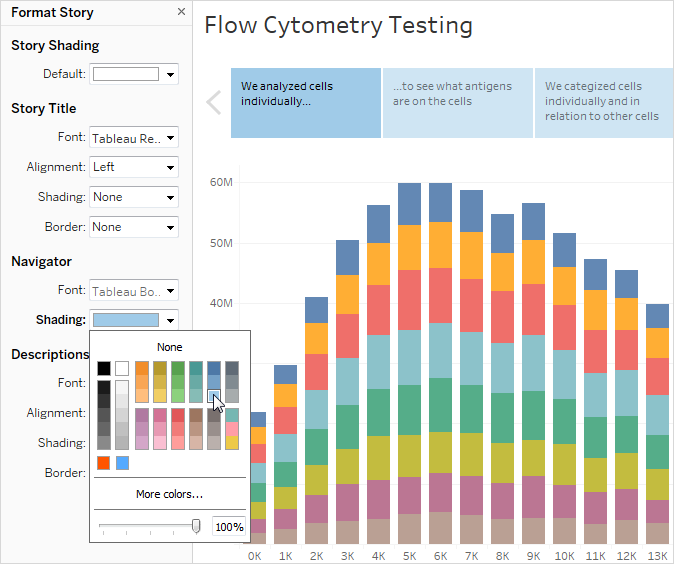Pick the darkest shade in the gray column
674x564 pixels.
tap(104, 387)
